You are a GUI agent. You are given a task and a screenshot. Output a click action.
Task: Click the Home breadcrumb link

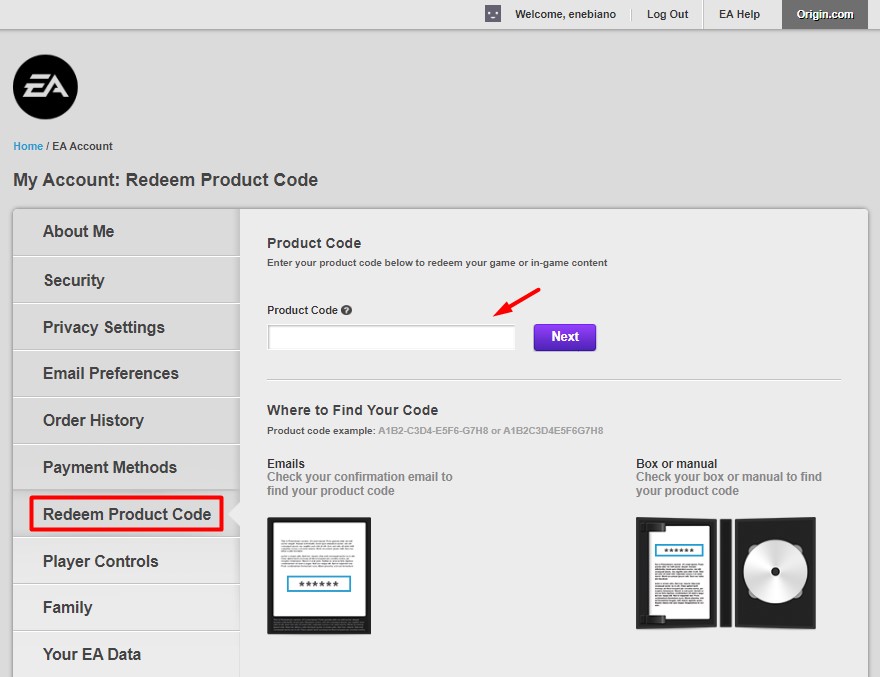click(27, 146)
